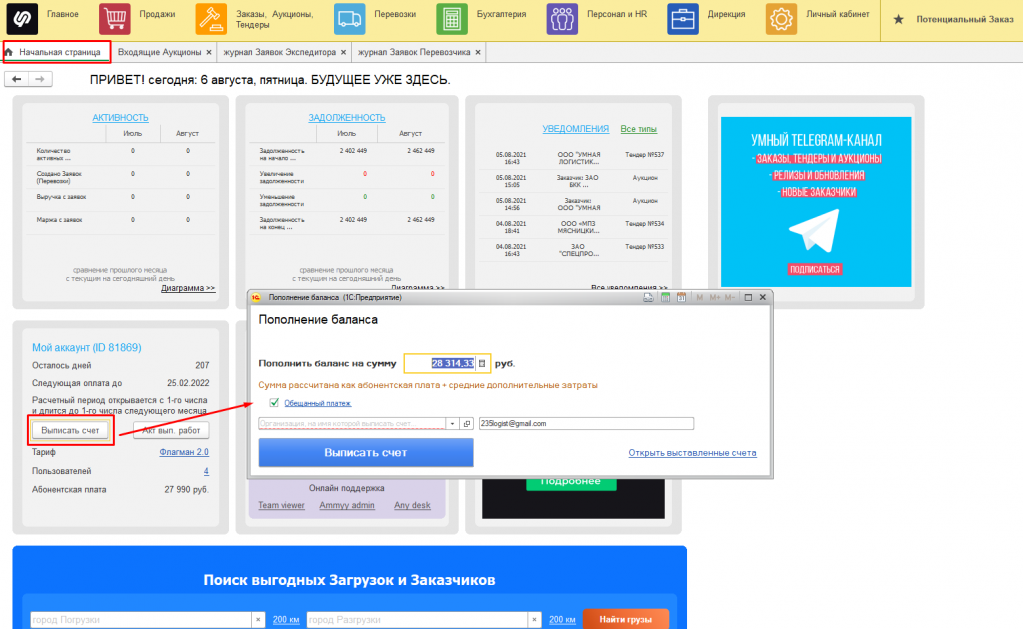Open Диаграмма >> link in Активность panel

(x=188, y=288)
